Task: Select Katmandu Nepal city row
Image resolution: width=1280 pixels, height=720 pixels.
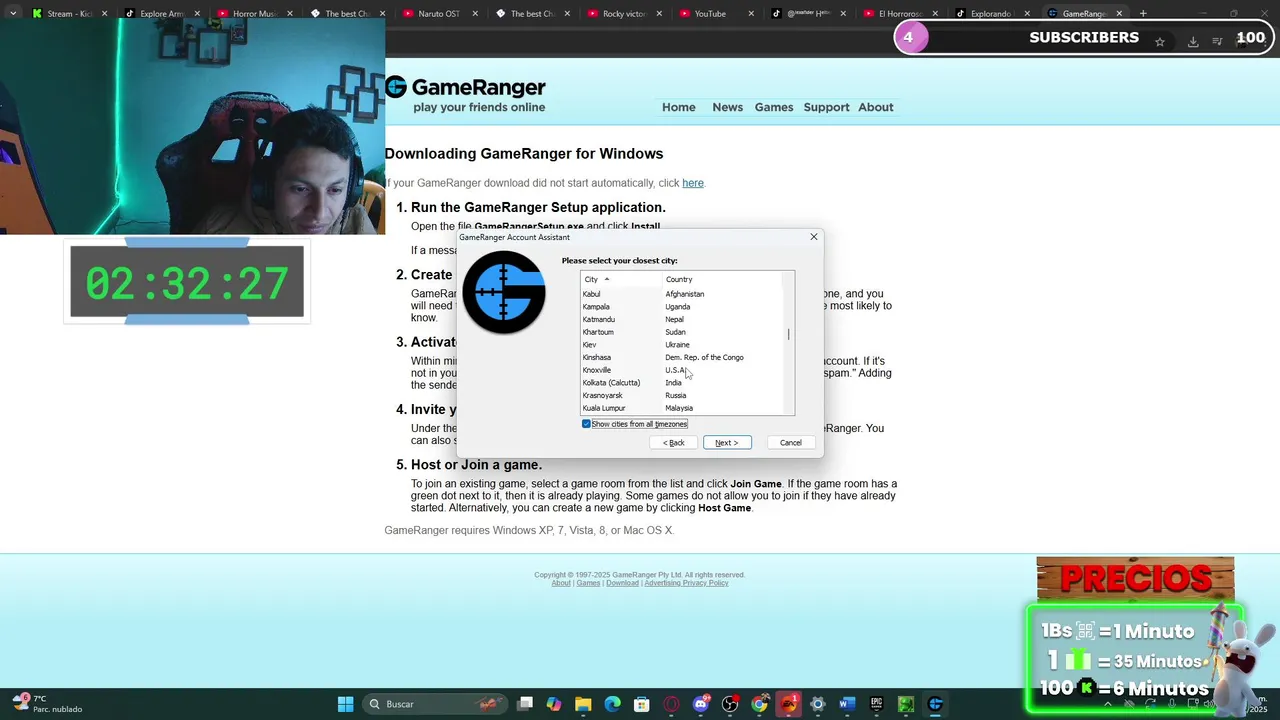Action: (x=683, y=319)
